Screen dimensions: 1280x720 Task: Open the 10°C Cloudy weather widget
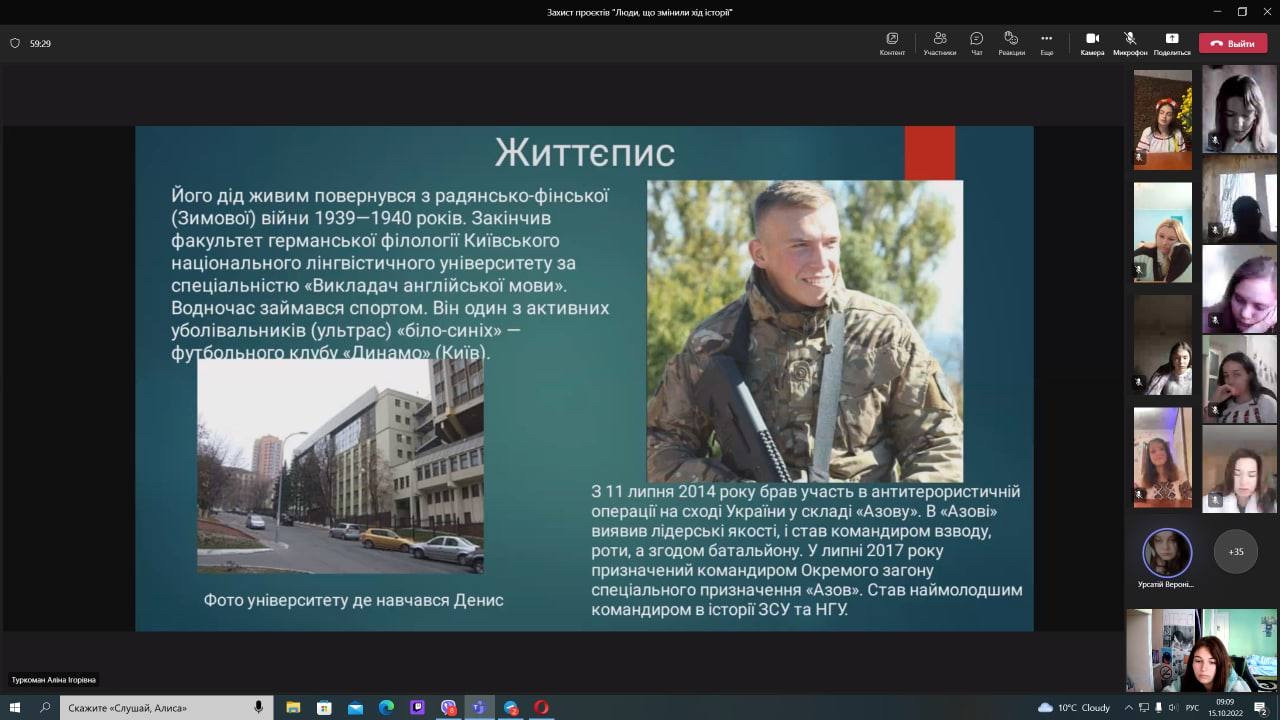[x=1074, y=708]
